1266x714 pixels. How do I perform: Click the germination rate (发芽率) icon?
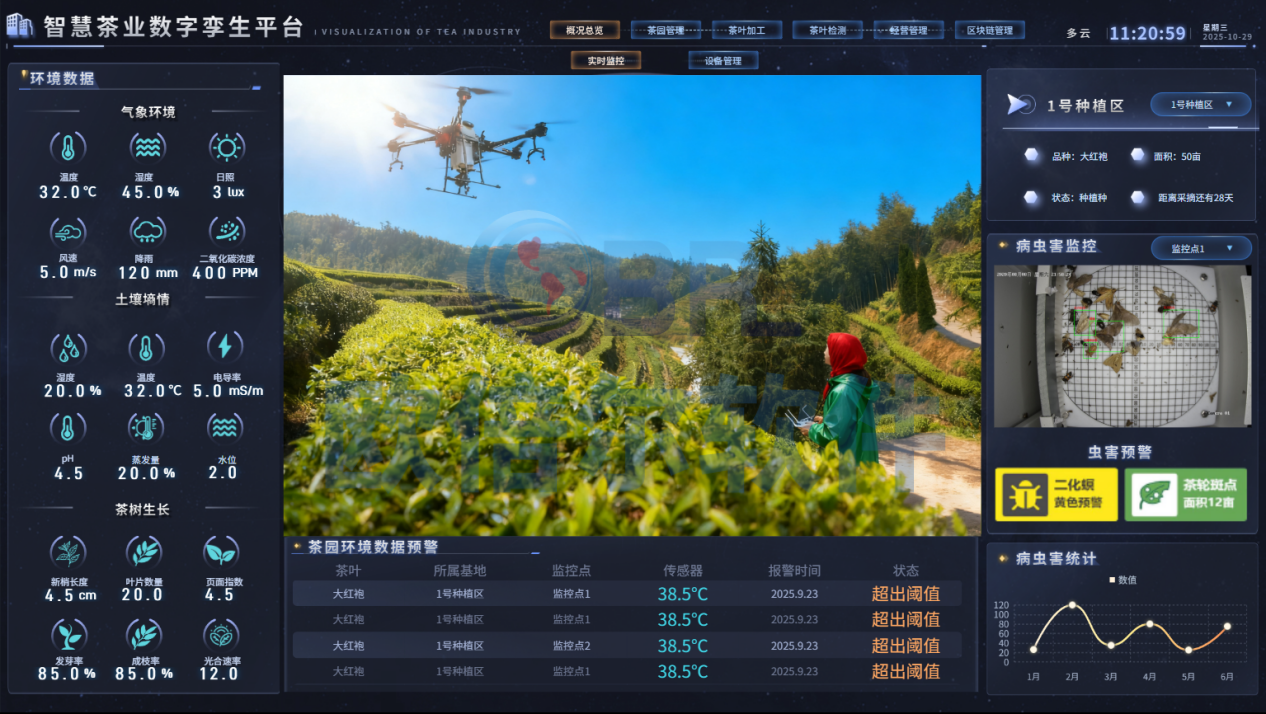[68, 634]
